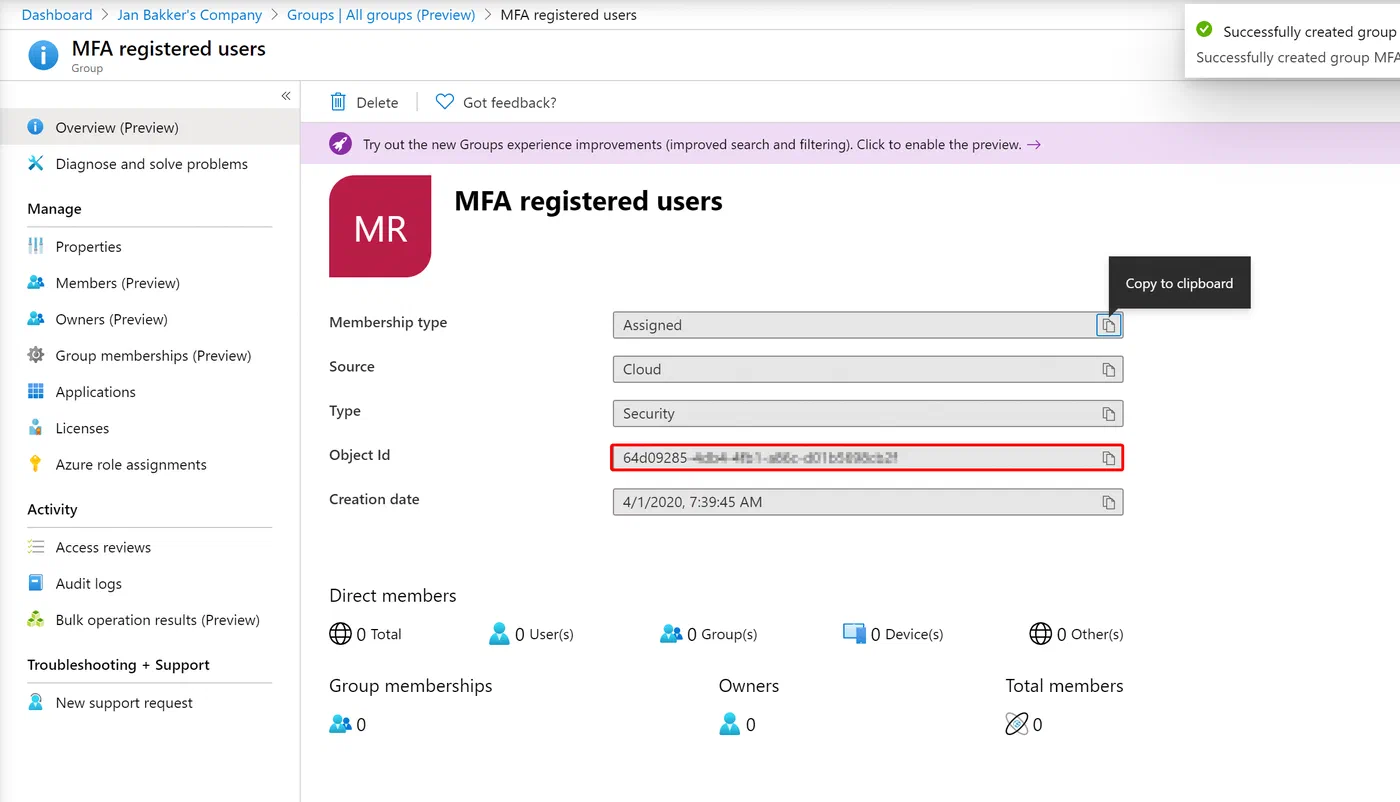Screen dimensions: 1400x802
Task: Copy the Object Id to clipboard
Action: [1108, 457]
